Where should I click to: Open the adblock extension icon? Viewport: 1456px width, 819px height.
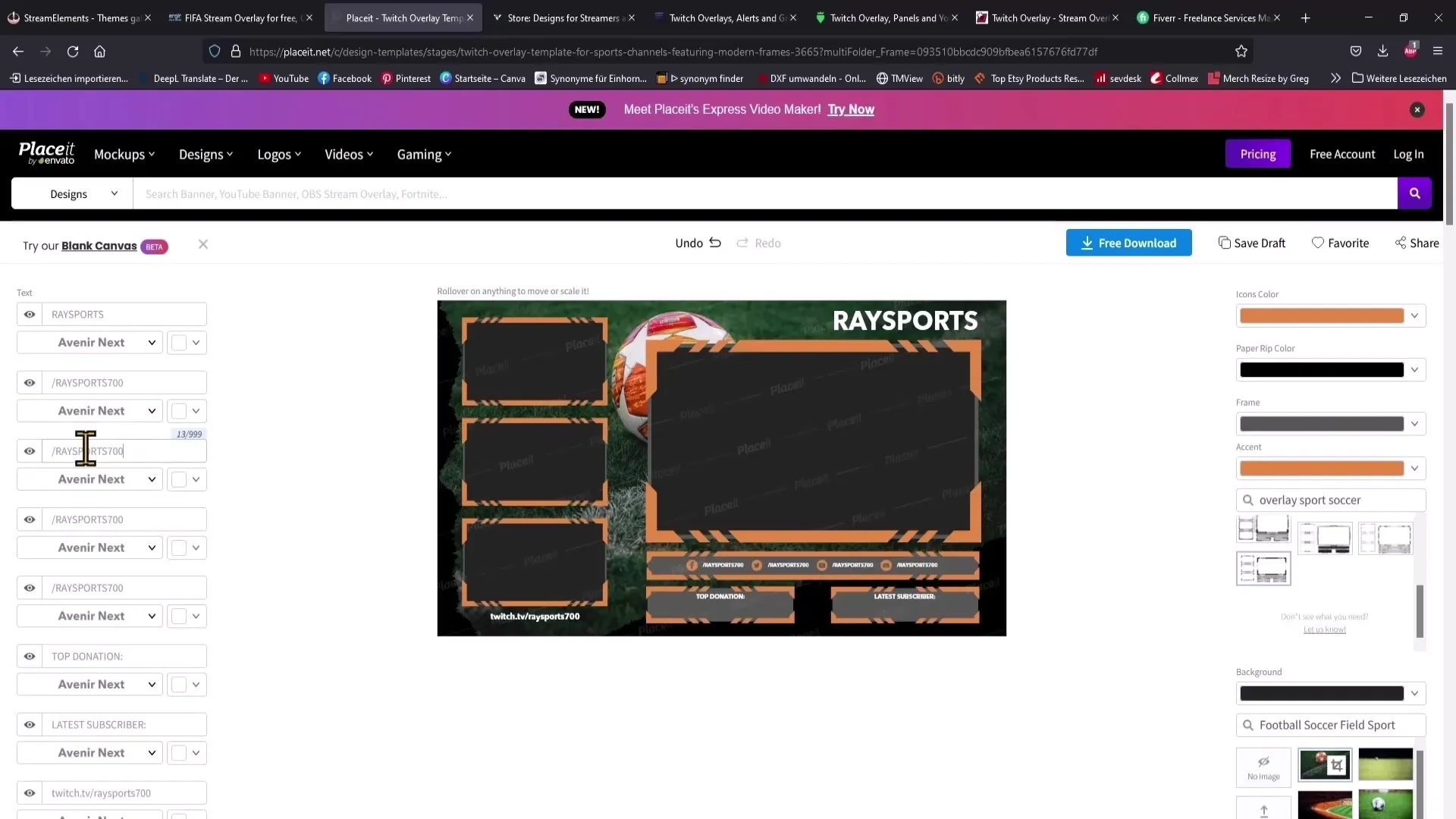(1410, 51)
